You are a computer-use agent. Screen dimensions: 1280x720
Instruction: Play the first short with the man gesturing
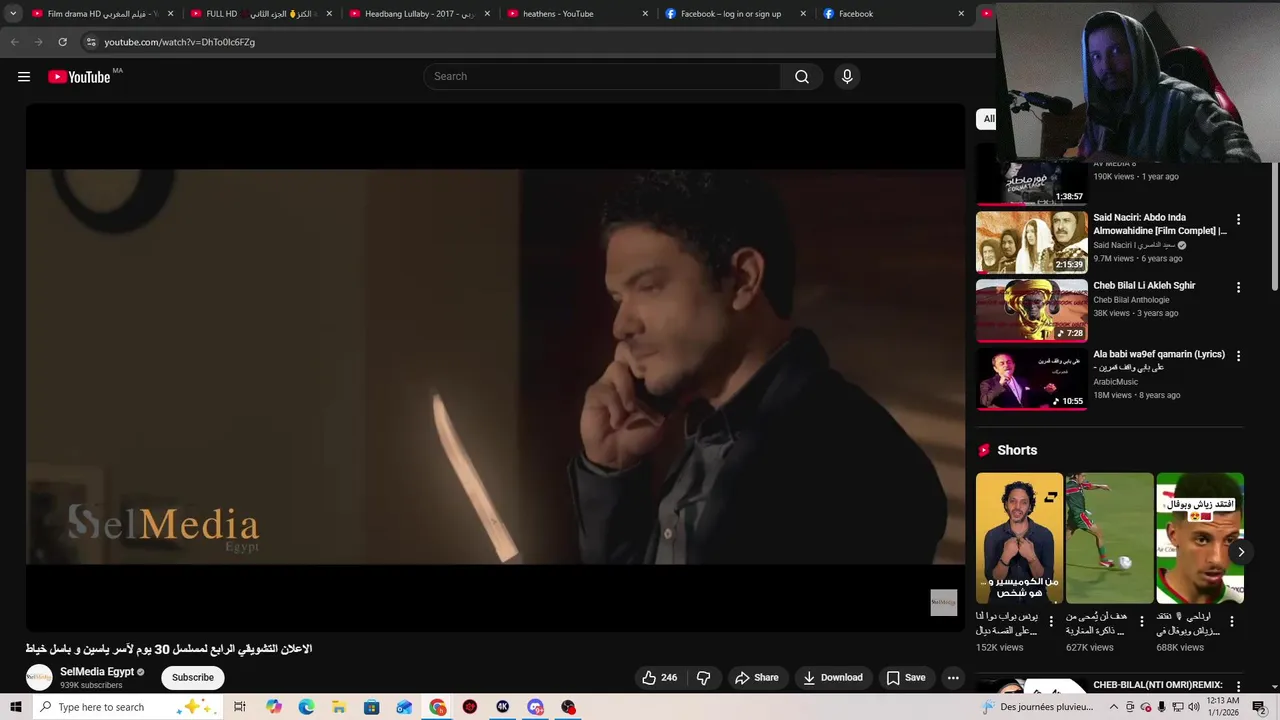coord(1019,538)
